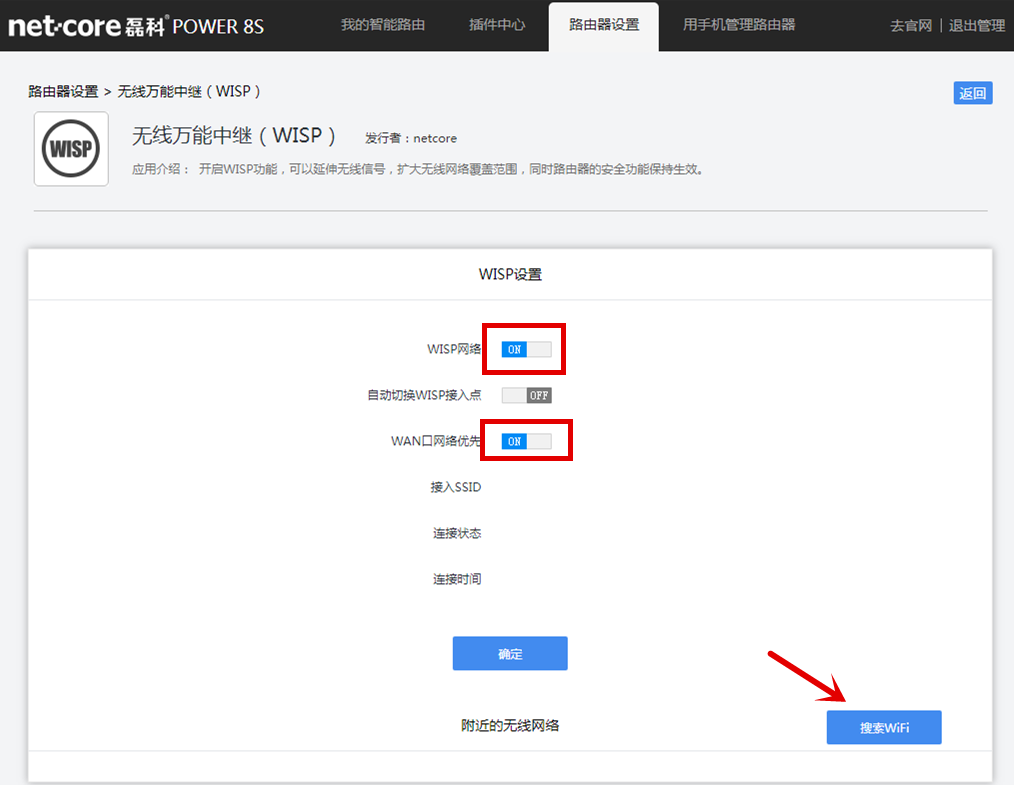Disable the WAN口网络优先 switch
This screenshot has height=785, width=1014.
click(x=527, y=440)
